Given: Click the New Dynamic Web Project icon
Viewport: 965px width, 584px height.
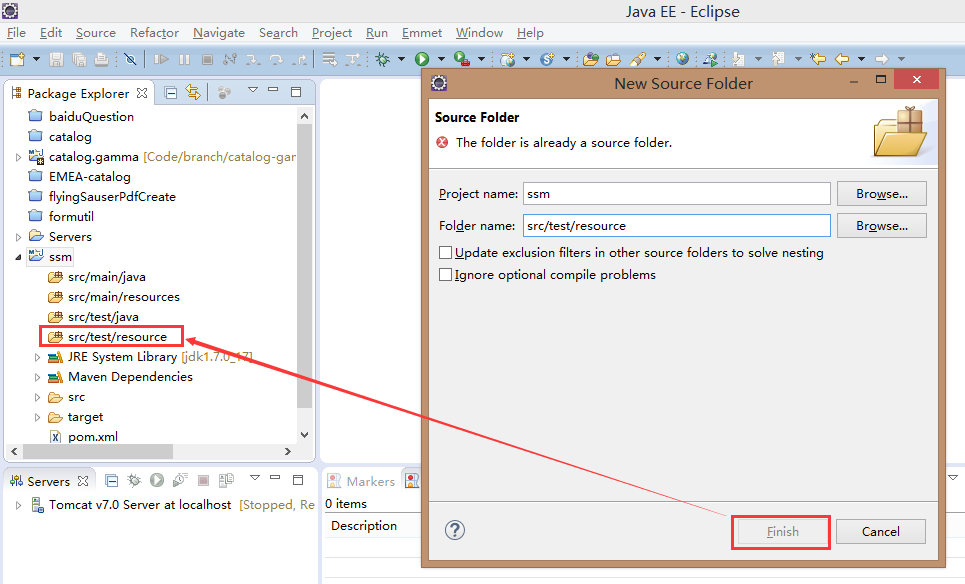Looking at the screenshot, I should [x=508, y=59].
